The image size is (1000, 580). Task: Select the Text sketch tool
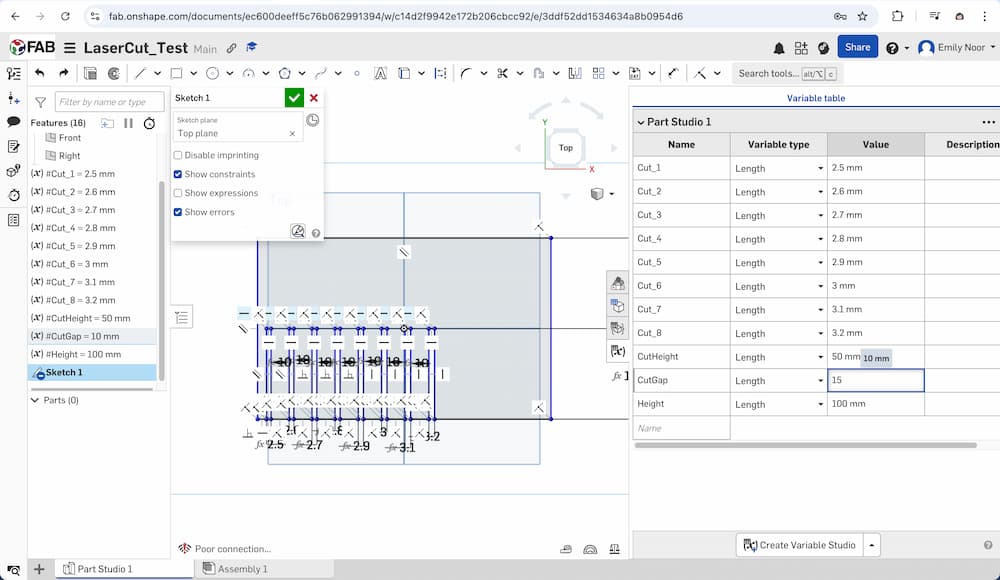380,73
